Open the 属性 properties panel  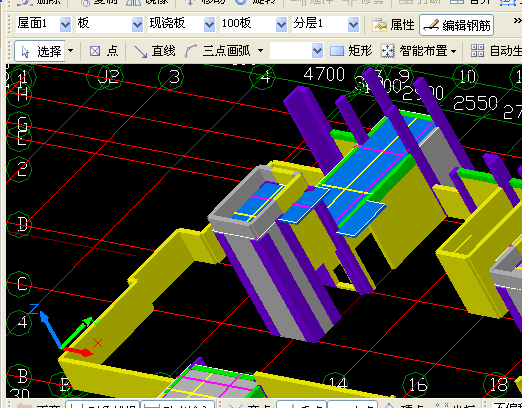pyautogui.click(x=393, y=25)
